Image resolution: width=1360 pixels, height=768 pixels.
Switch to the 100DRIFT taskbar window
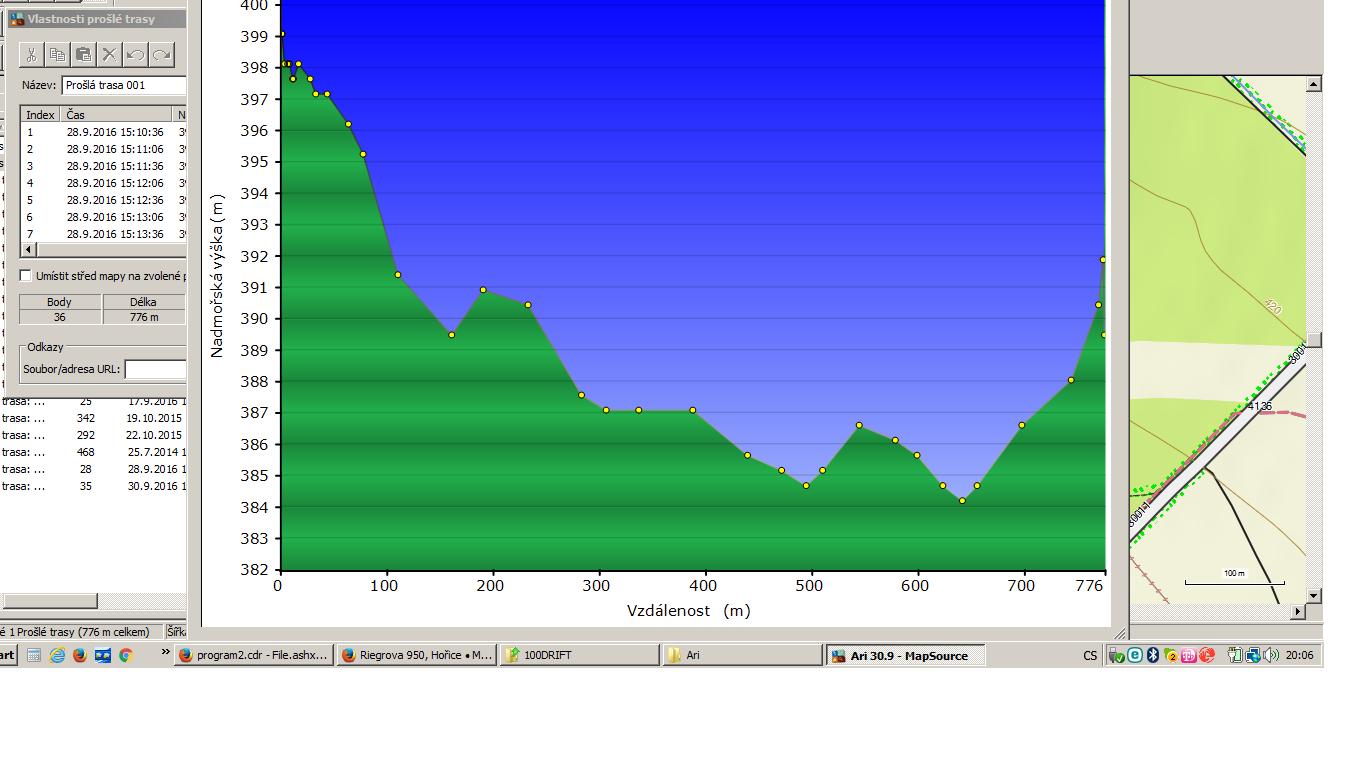(x=579, y=656)
